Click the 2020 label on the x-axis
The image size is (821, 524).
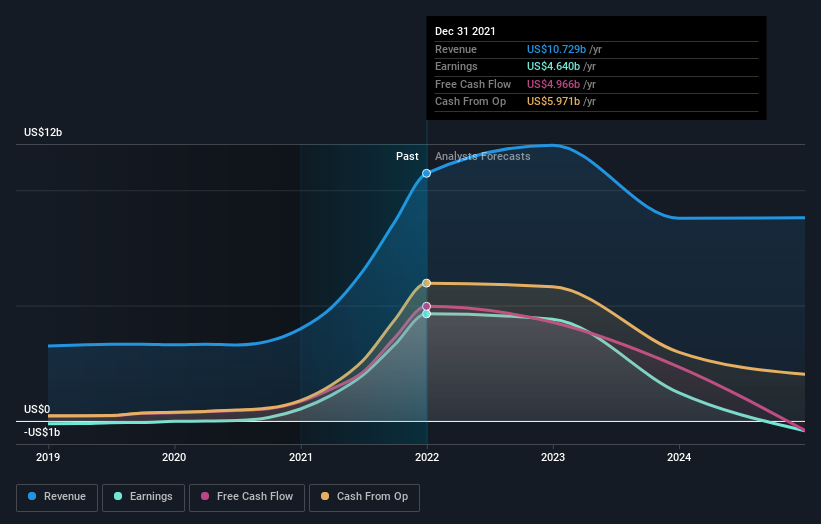click(174, 458)
